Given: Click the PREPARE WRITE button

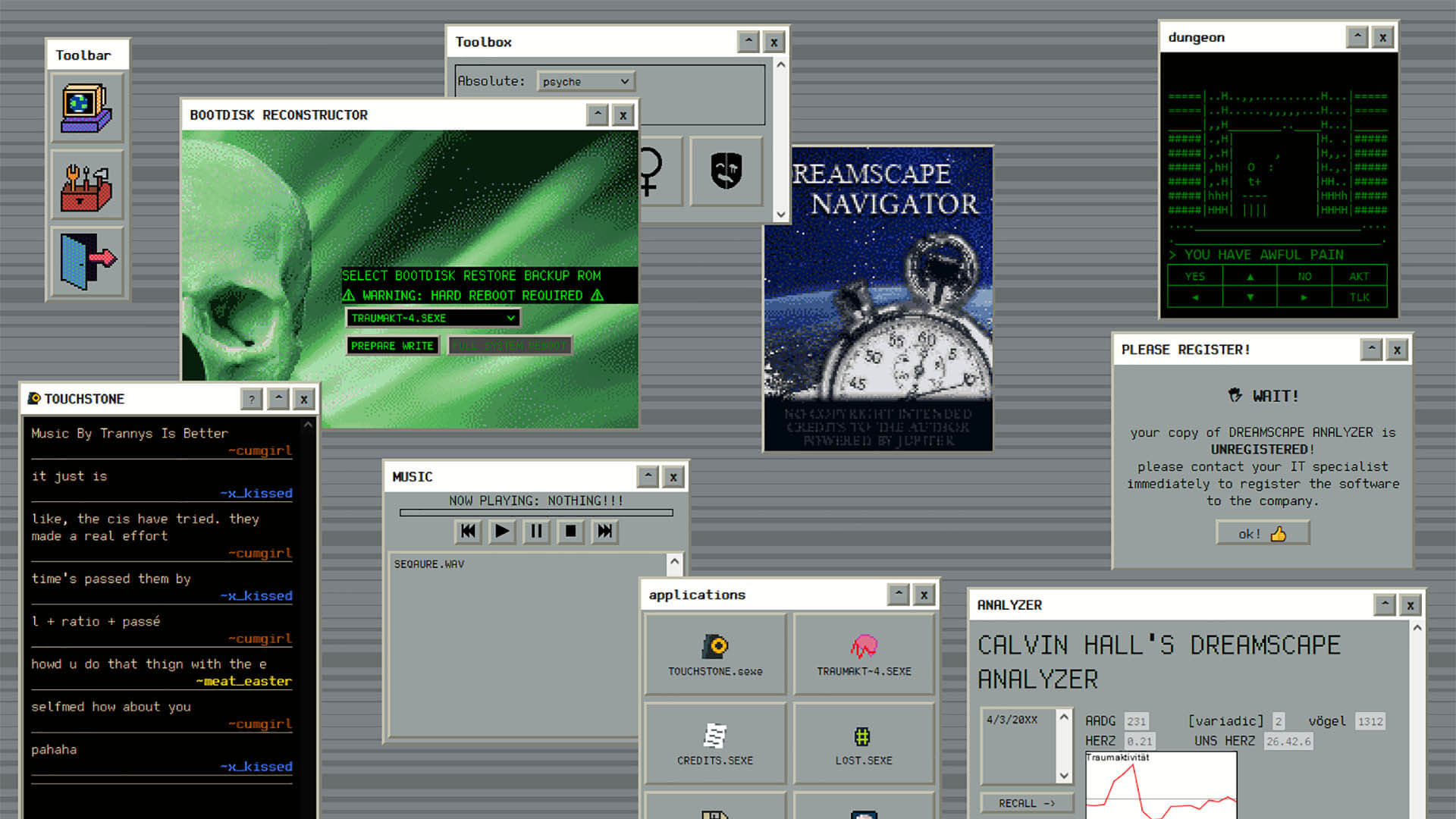Looking at the screenshot, I should [392, 346].
